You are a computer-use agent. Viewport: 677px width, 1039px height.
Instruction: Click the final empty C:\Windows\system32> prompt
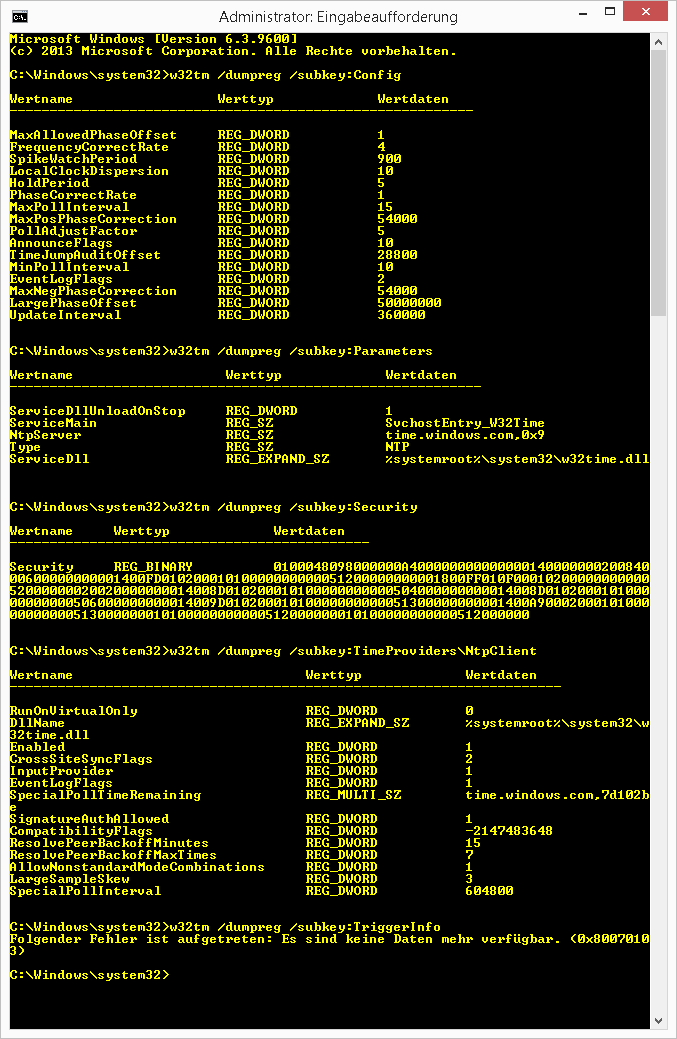point(90,975)
